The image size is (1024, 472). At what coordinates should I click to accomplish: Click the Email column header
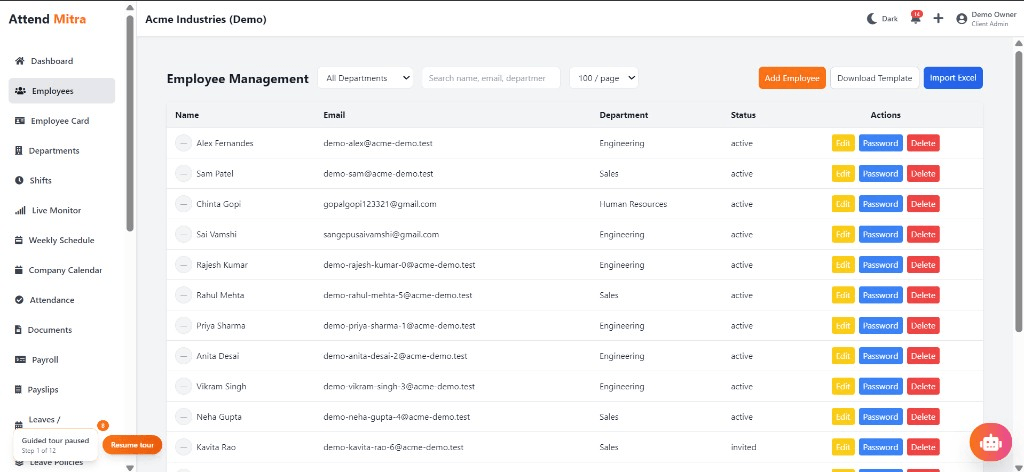point(334,115)
